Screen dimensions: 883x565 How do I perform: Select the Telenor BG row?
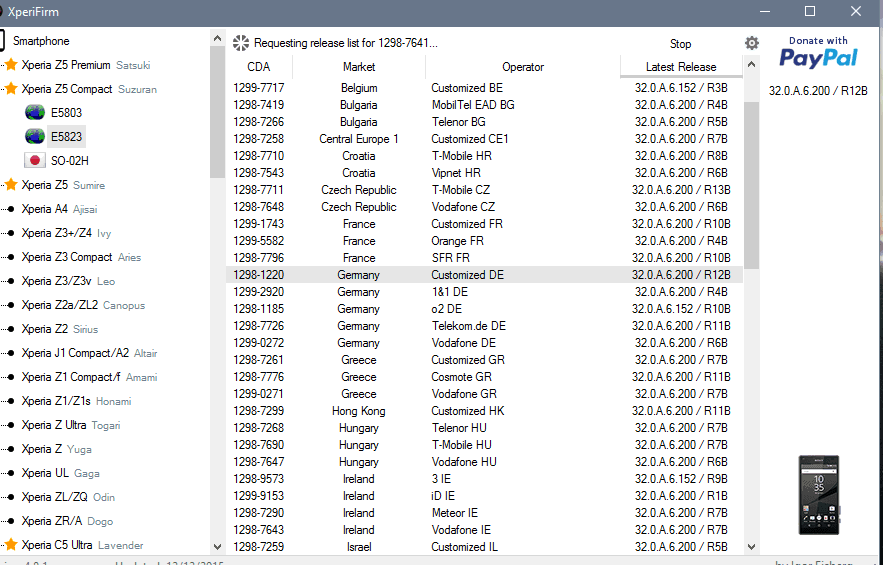point(484,122)
